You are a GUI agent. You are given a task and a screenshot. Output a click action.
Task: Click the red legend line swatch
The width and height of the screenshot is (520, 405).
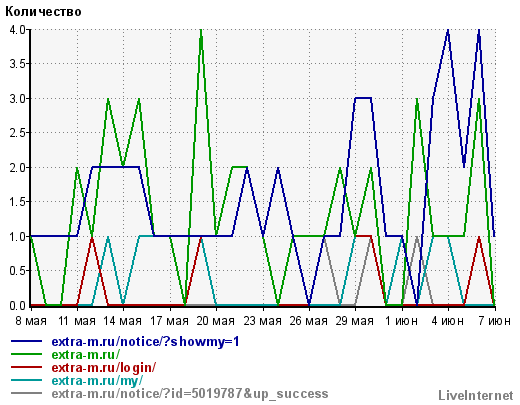27,367
